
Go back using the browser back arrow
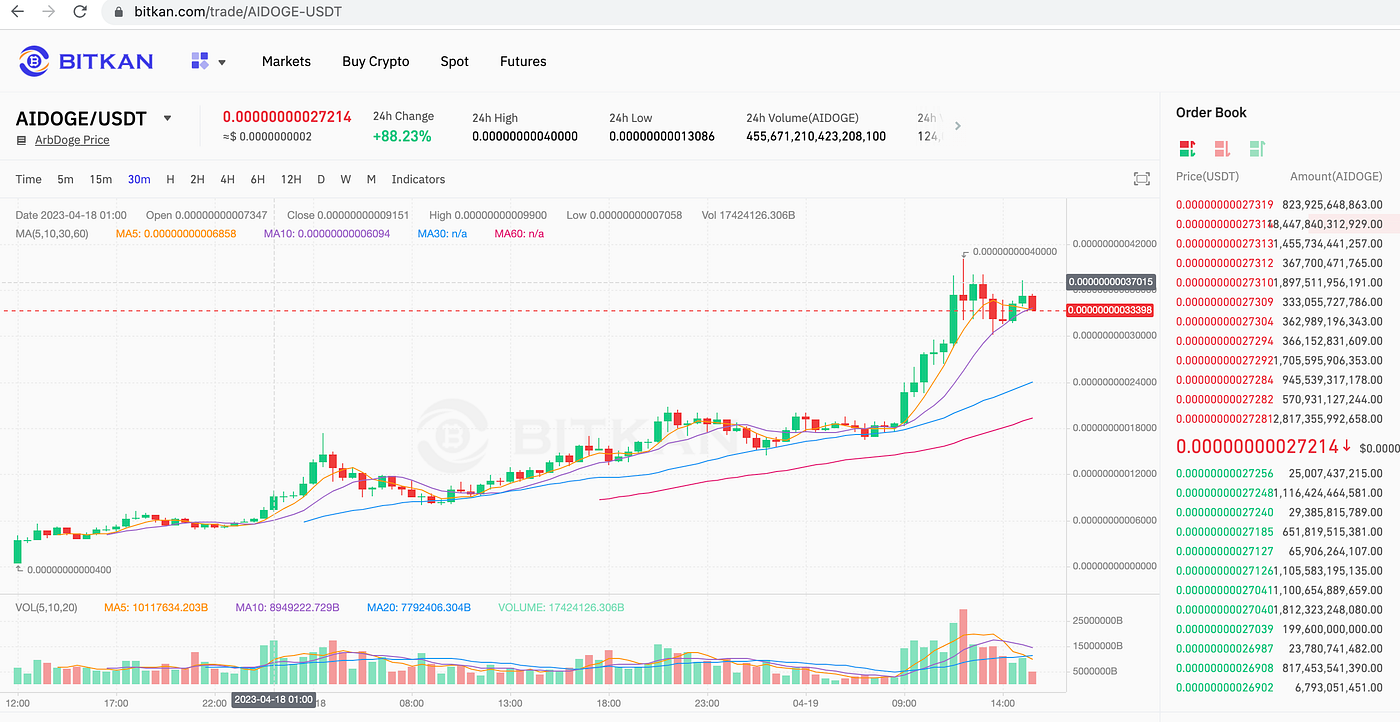pos(18,12)
